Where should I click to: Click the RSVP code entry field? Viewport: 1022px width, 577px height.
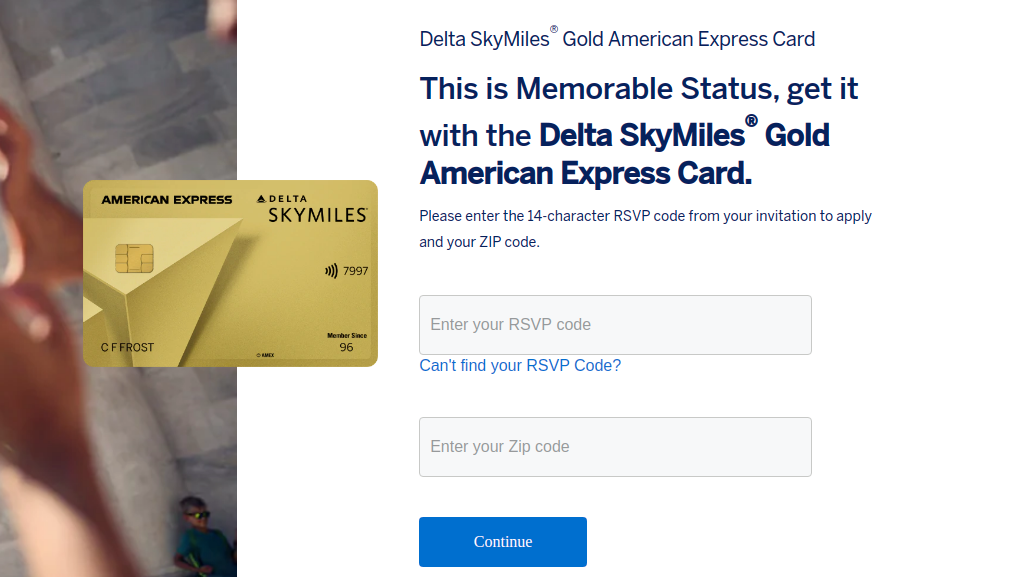(614, 324)
